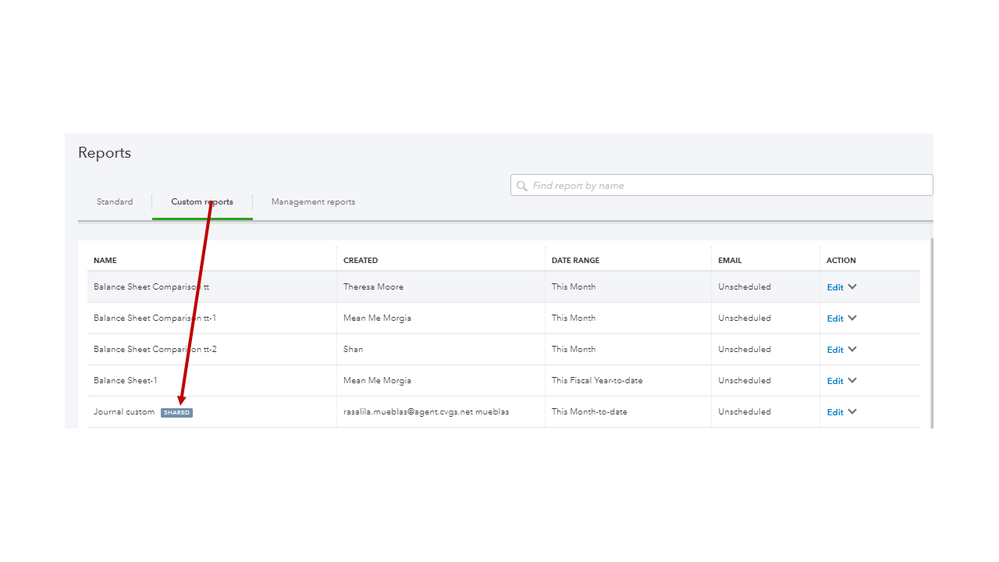Edit the Balance Sheet Comparison tt report

pyautogui.click(x=835, y=287)
